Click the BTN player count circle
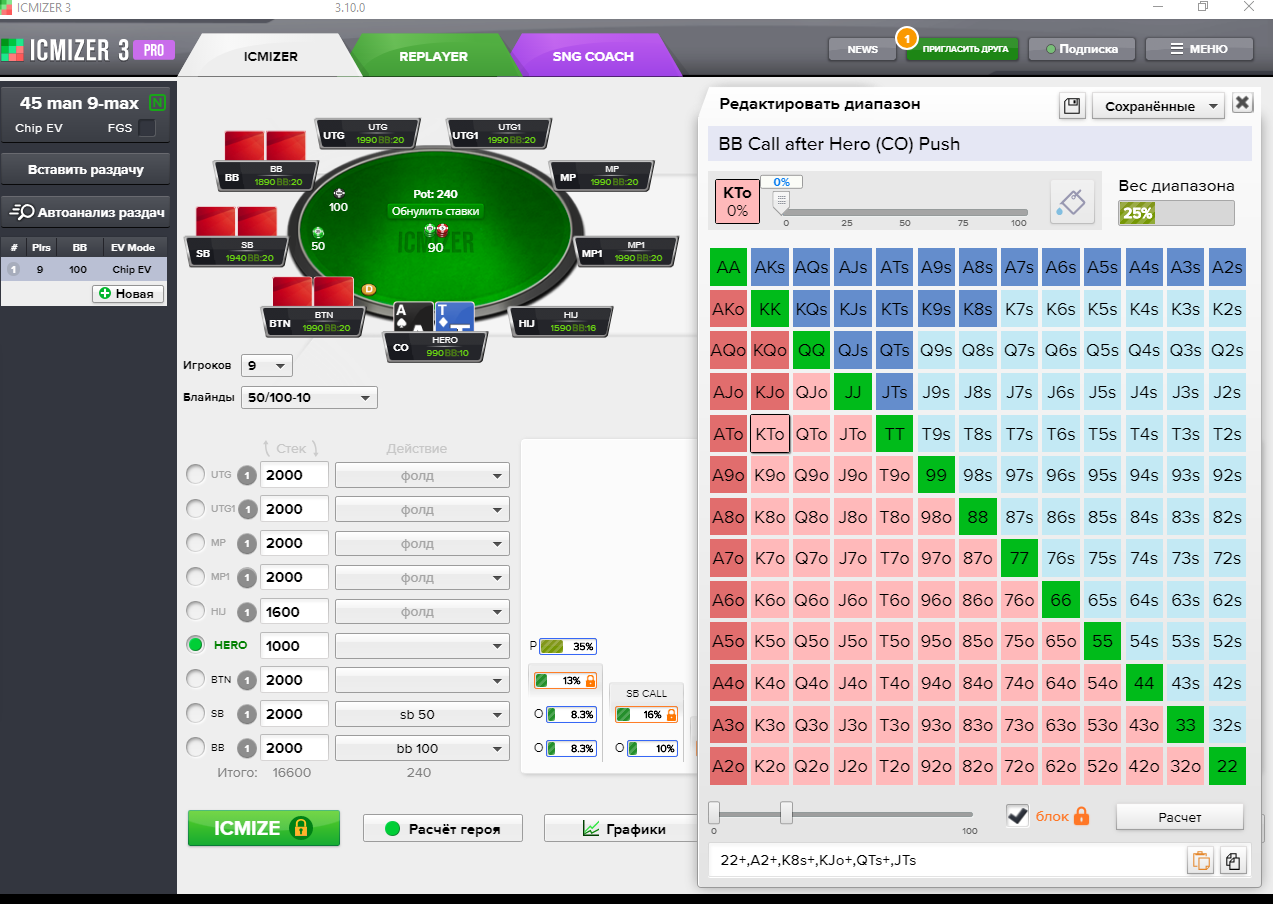This screenshot has height=904, width=1273. pyautogui.click(x=249, y=680)
